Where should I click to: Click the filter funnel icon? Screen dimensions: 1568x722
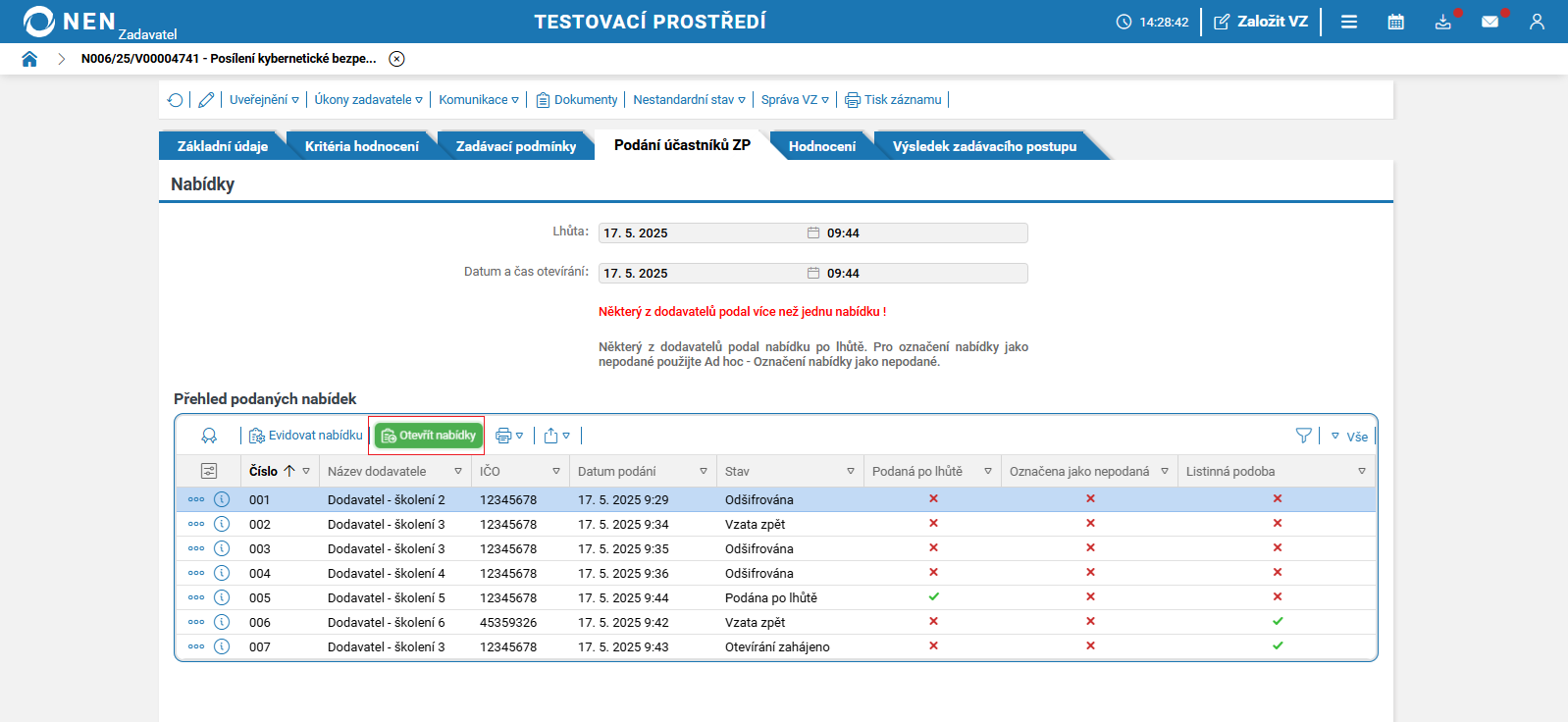click(x=1303, y=436)
